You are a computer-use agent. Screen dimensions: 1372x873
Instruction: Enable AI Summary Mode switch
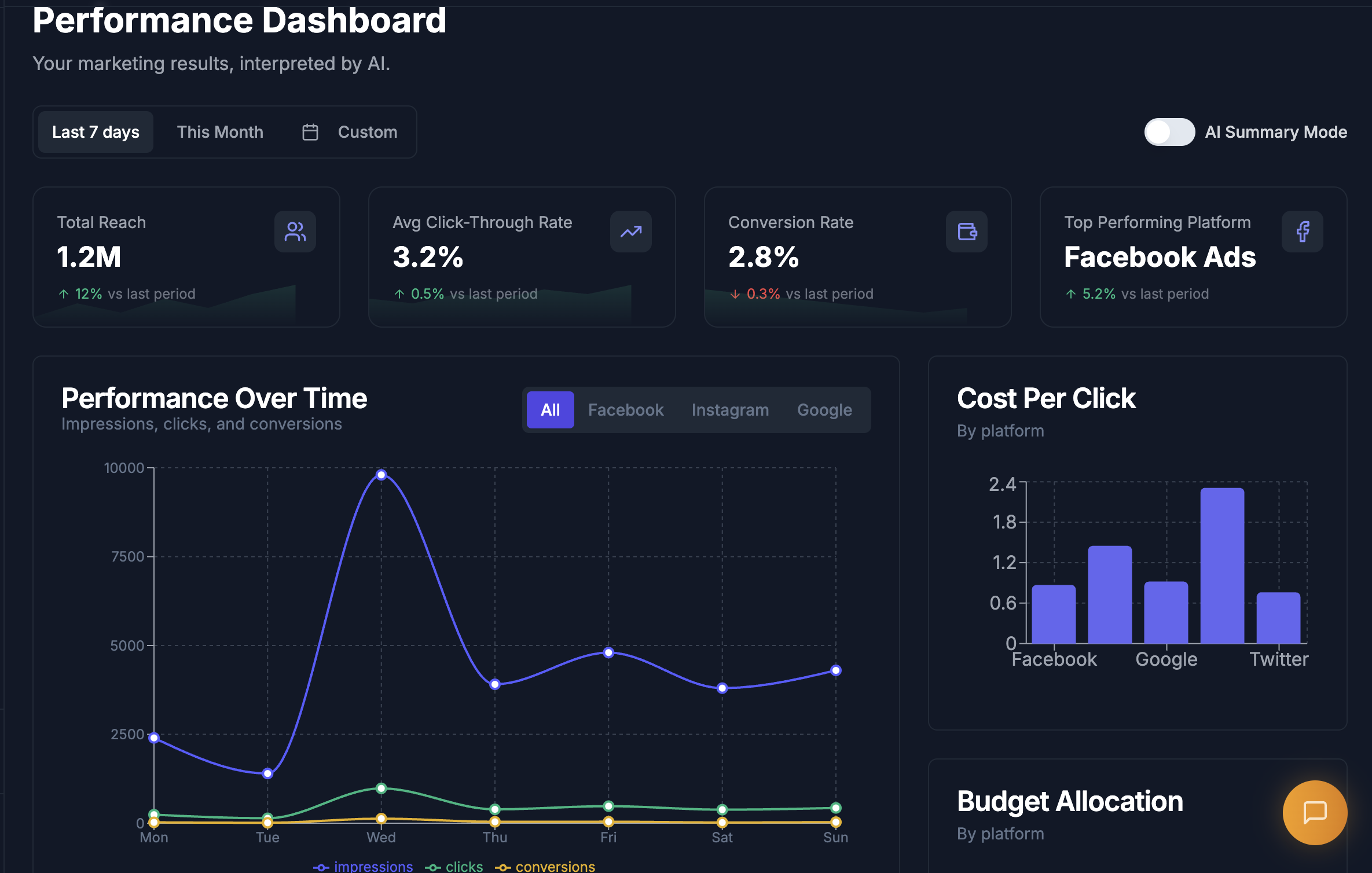pos(1169,132)
